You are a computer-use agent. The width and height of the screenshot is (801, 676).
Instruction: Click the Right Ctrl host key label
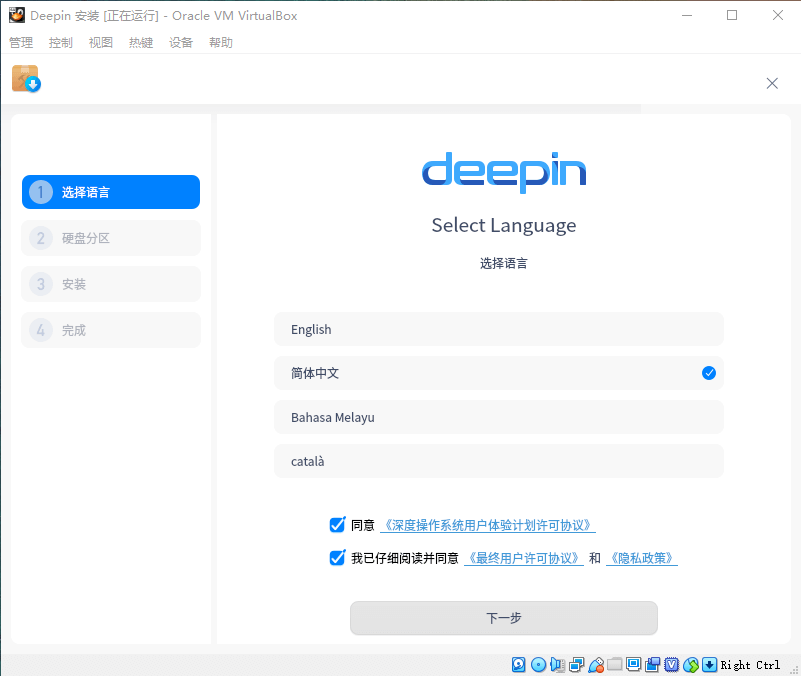(750, 665)
